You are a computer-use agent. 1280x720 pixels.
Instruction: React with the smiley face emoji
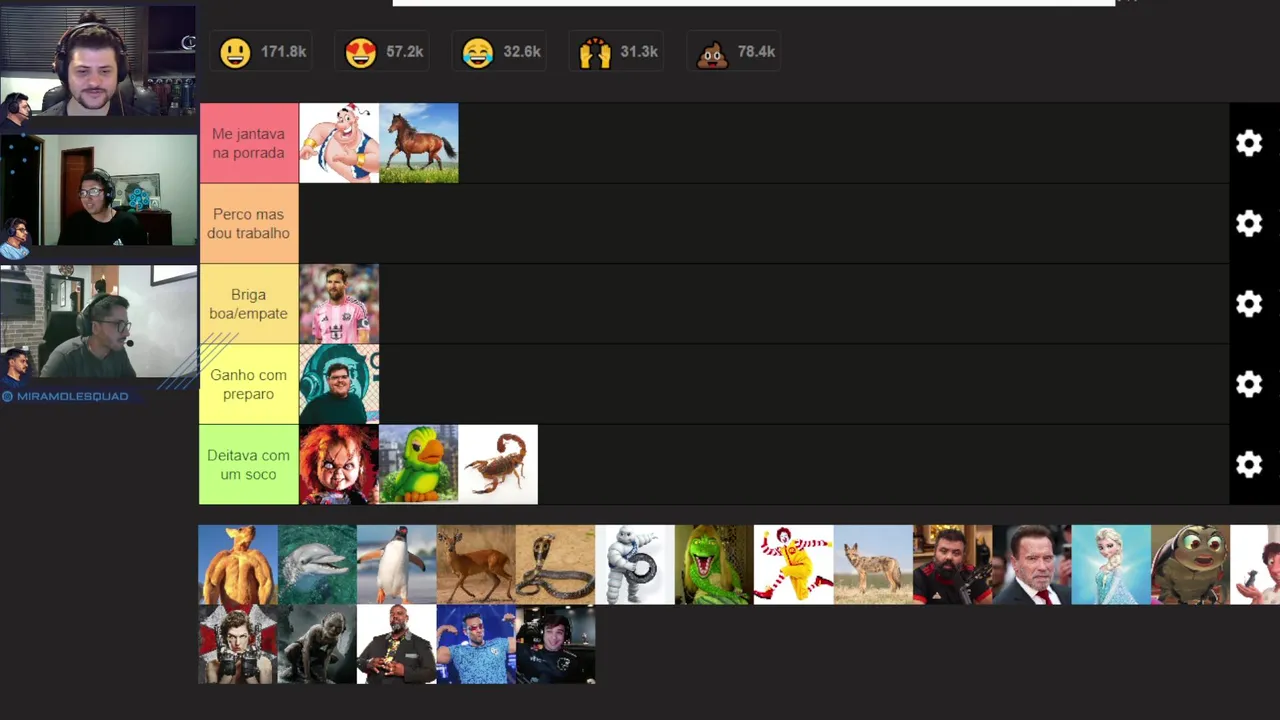point(235,52)
